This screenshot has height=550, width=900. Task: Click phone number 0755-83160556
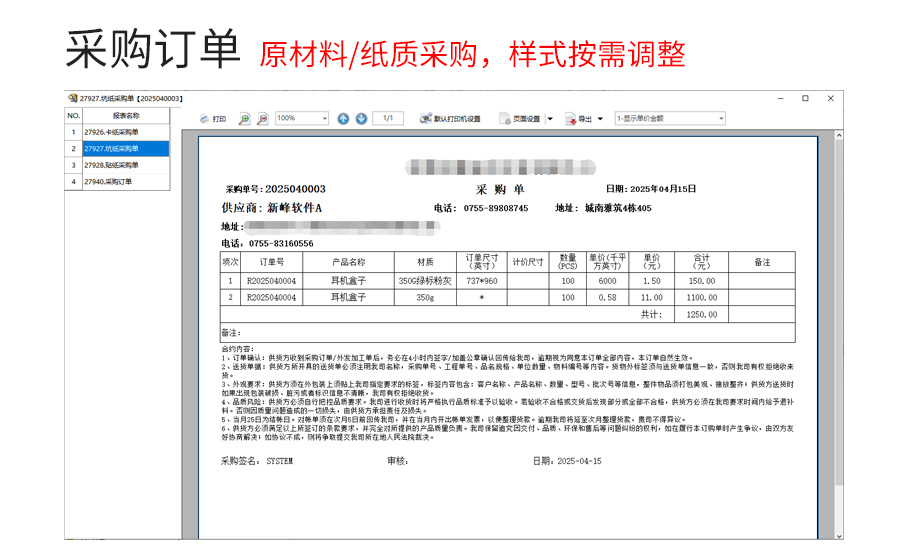click(x=281, y=243)
